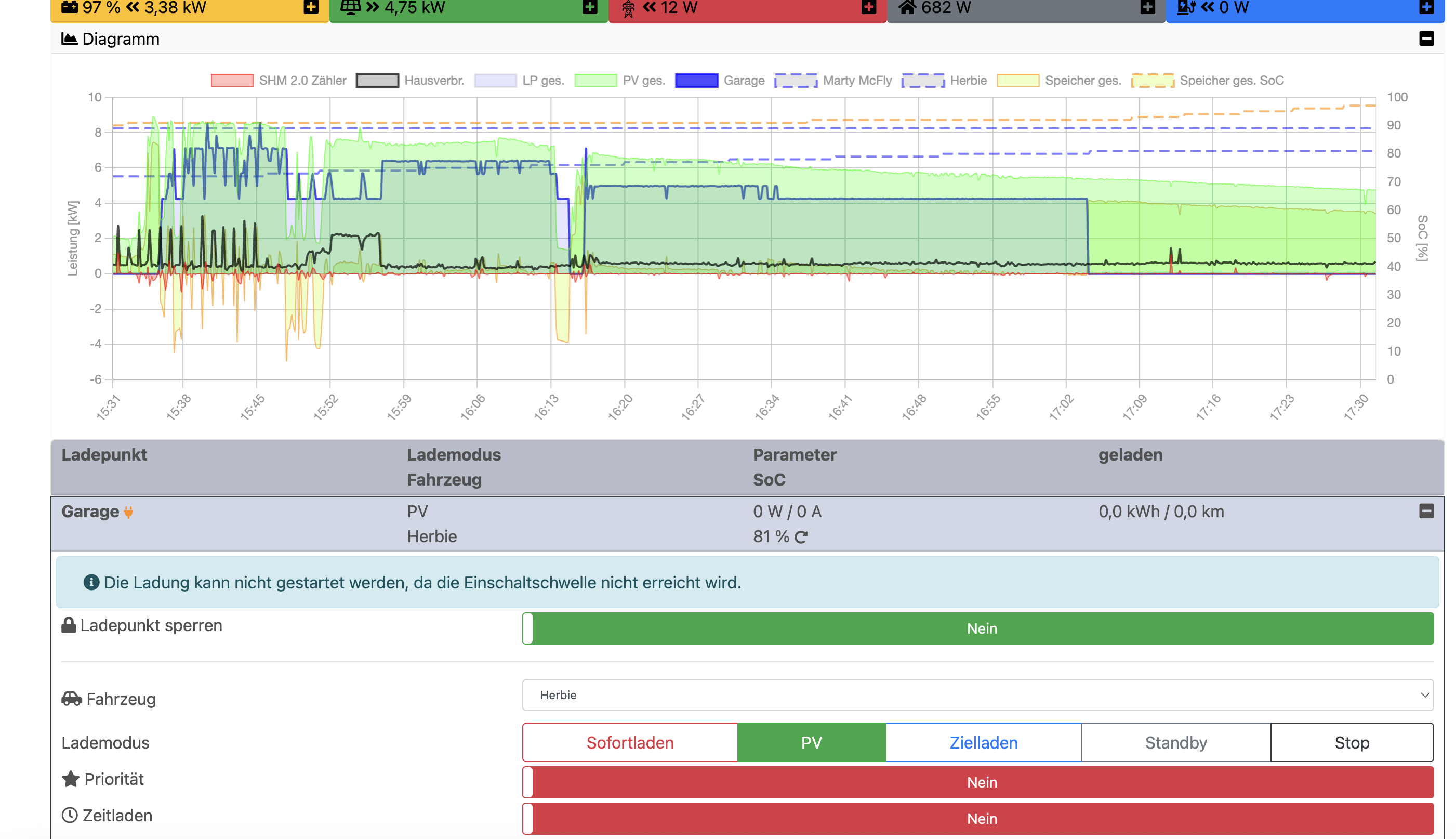Screen dimensions: 1456x839
Task: Expand the battery storage card plus icon
Action: 311,7
